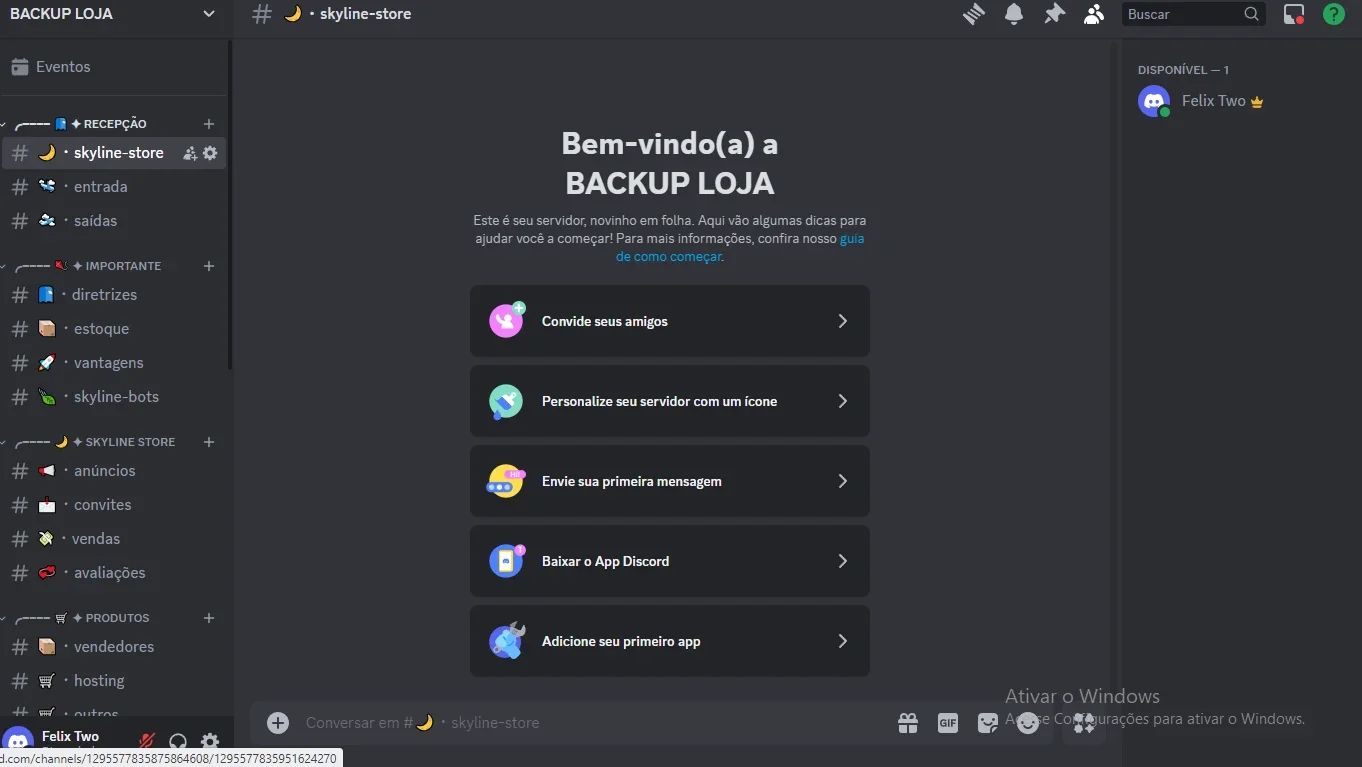Image resolution: width=1362 pixels, height=767 pixels.
Task: Open the Eventos item
Action: (x=114, y=67)
